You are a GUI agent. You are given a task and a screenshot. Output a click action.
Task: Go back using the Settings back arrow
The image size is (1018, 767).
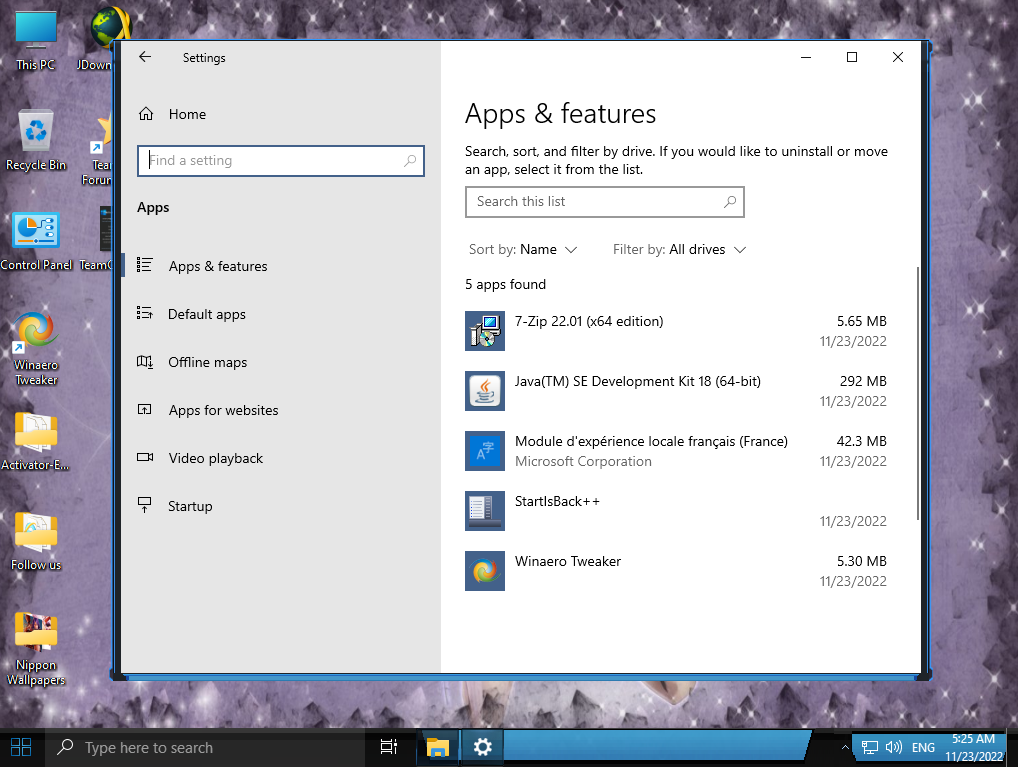click(145, 58)
